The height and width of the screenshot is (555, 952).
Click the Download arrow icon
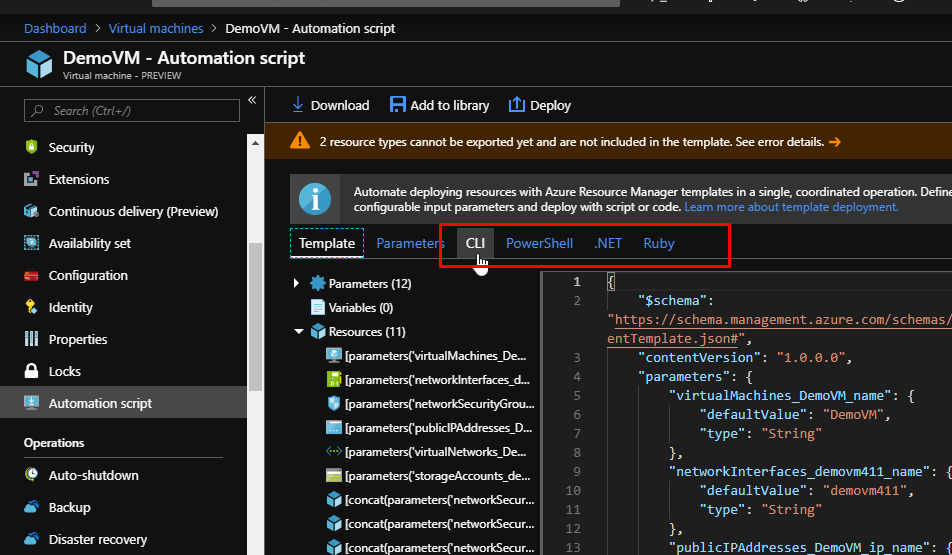[x=298, y=105]
